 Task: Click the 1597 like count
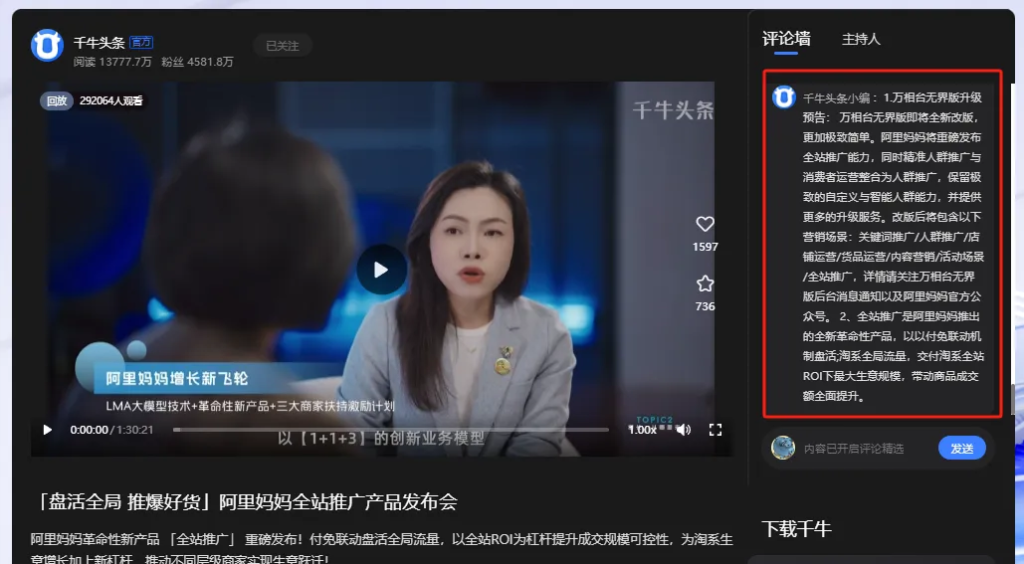[x=705, y=247]
